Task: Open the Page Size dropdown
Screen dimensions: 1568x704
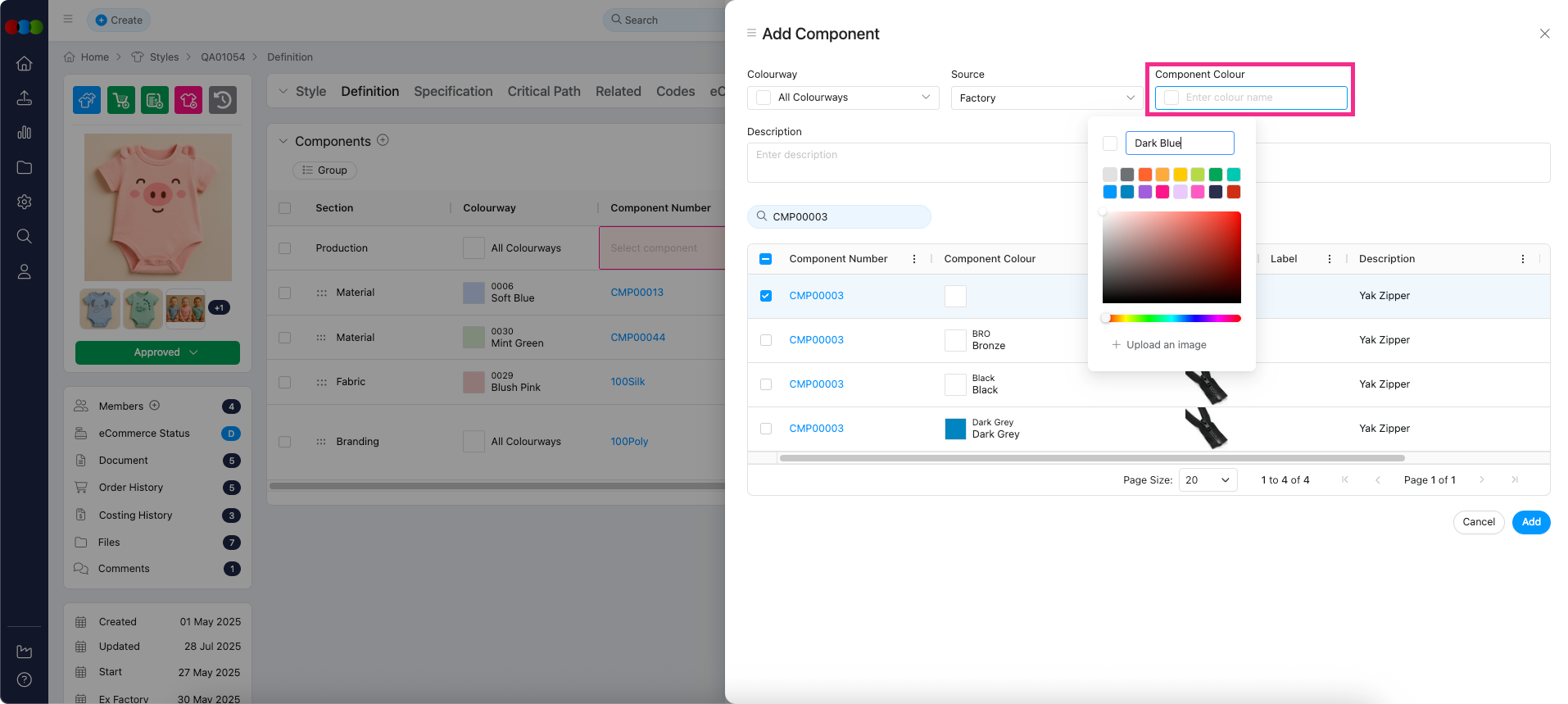Action: [x=1208, y=480]
